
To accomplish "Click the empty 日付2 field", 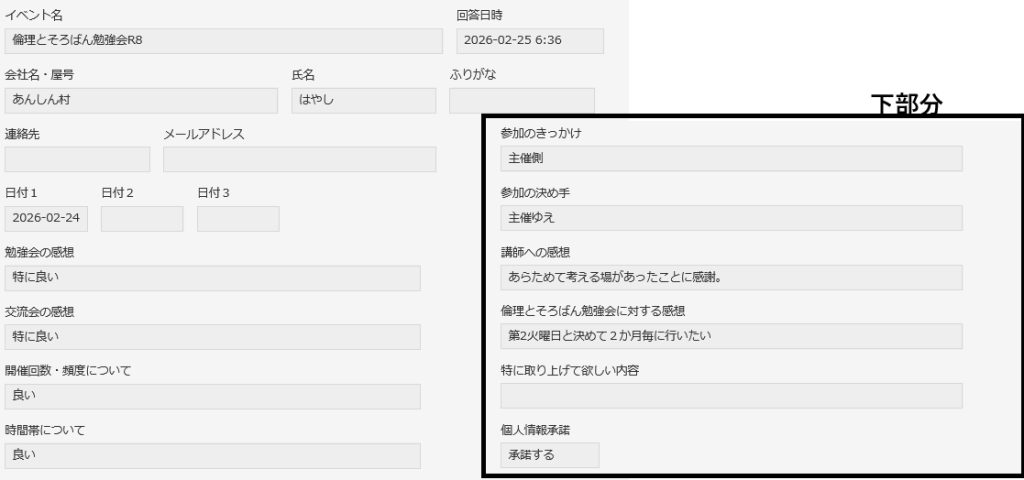I will click(142, 219).
